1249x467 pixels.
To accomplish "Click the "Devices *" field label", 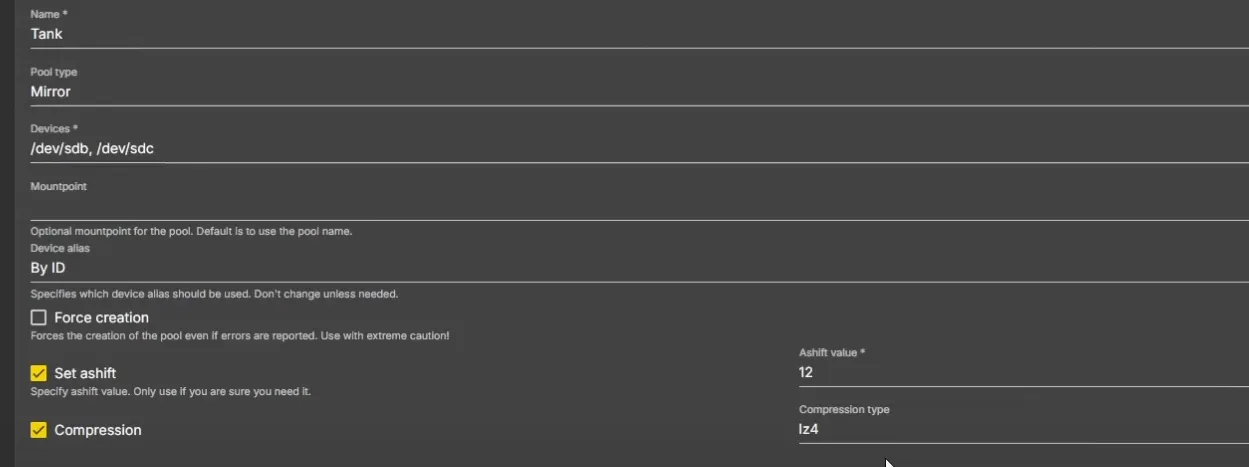I will (54, 130).
